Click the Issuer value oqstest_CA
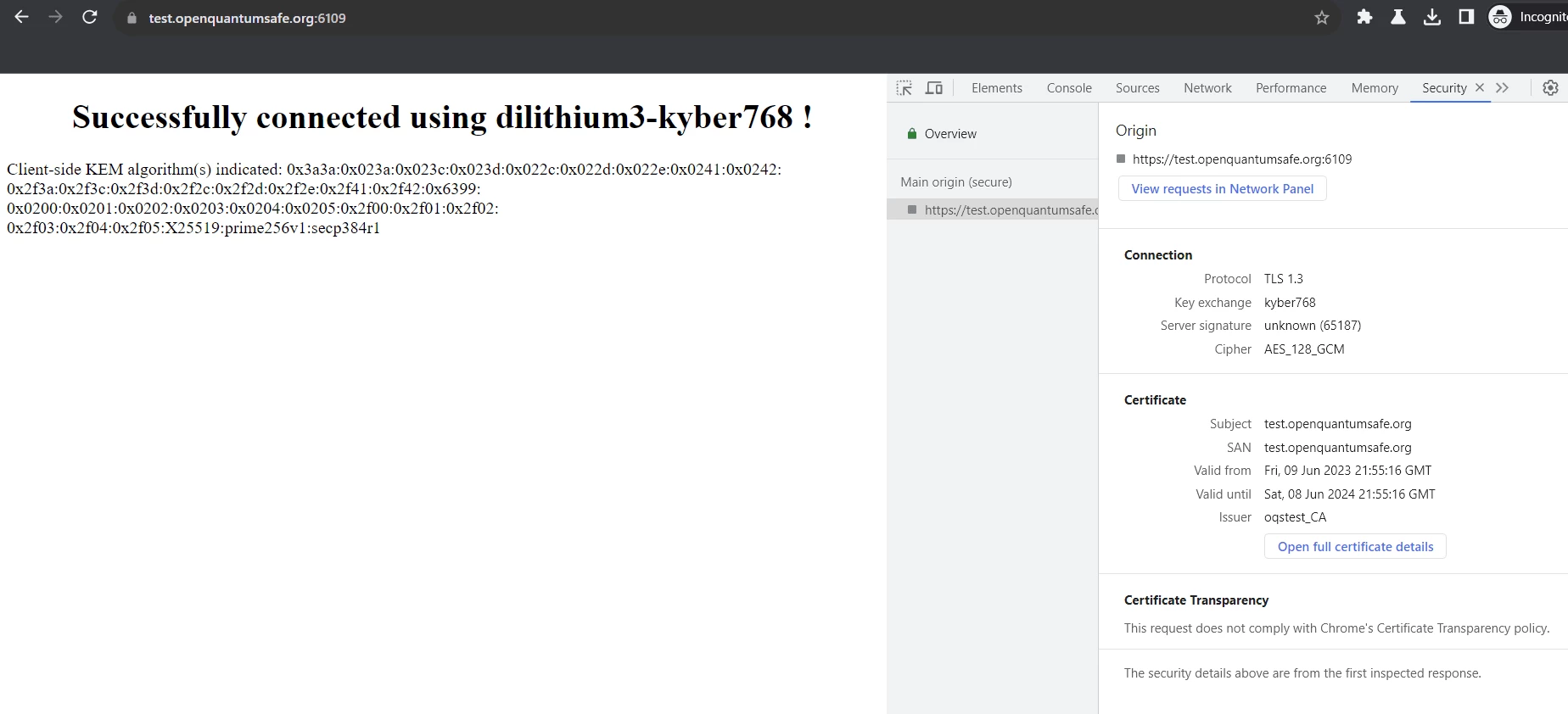 1295,517
